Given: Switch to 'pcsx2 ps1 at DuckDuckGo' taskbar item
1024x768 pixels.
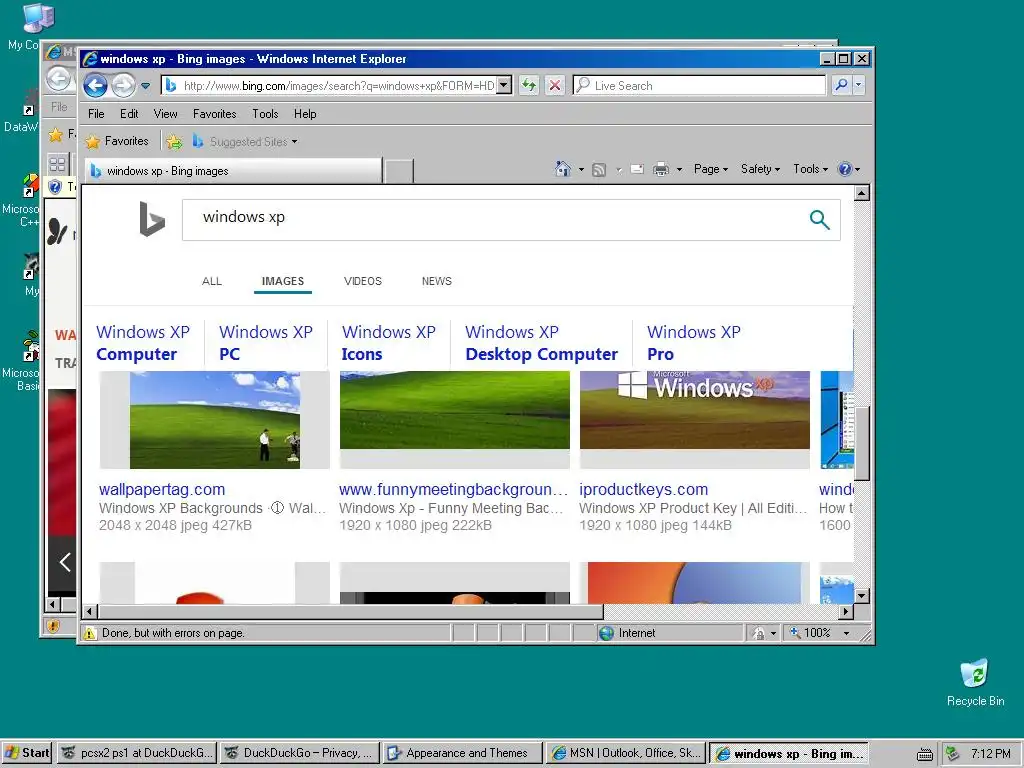Looking at the screenshot, I should (x=137, y=753).
